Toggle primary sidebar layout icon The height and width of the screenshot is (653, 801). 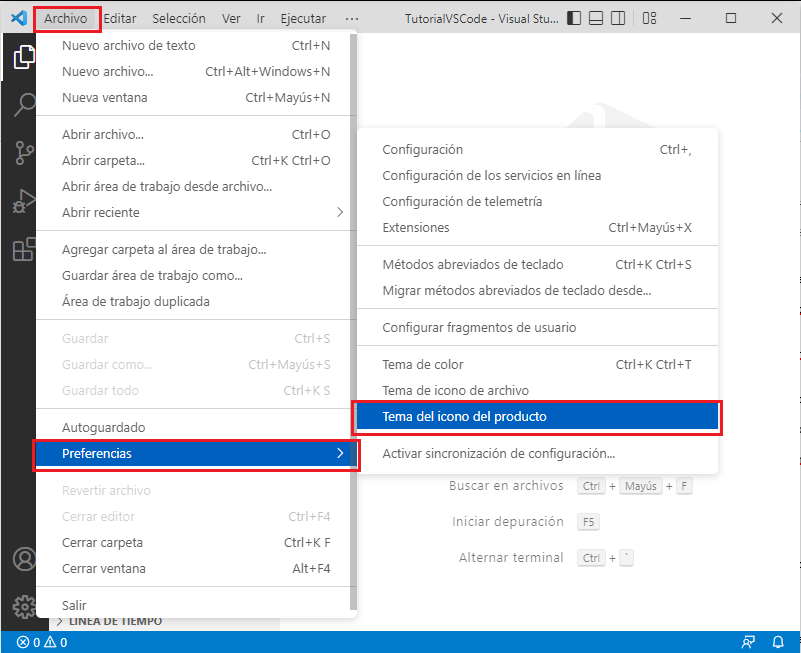pos(574,18)
